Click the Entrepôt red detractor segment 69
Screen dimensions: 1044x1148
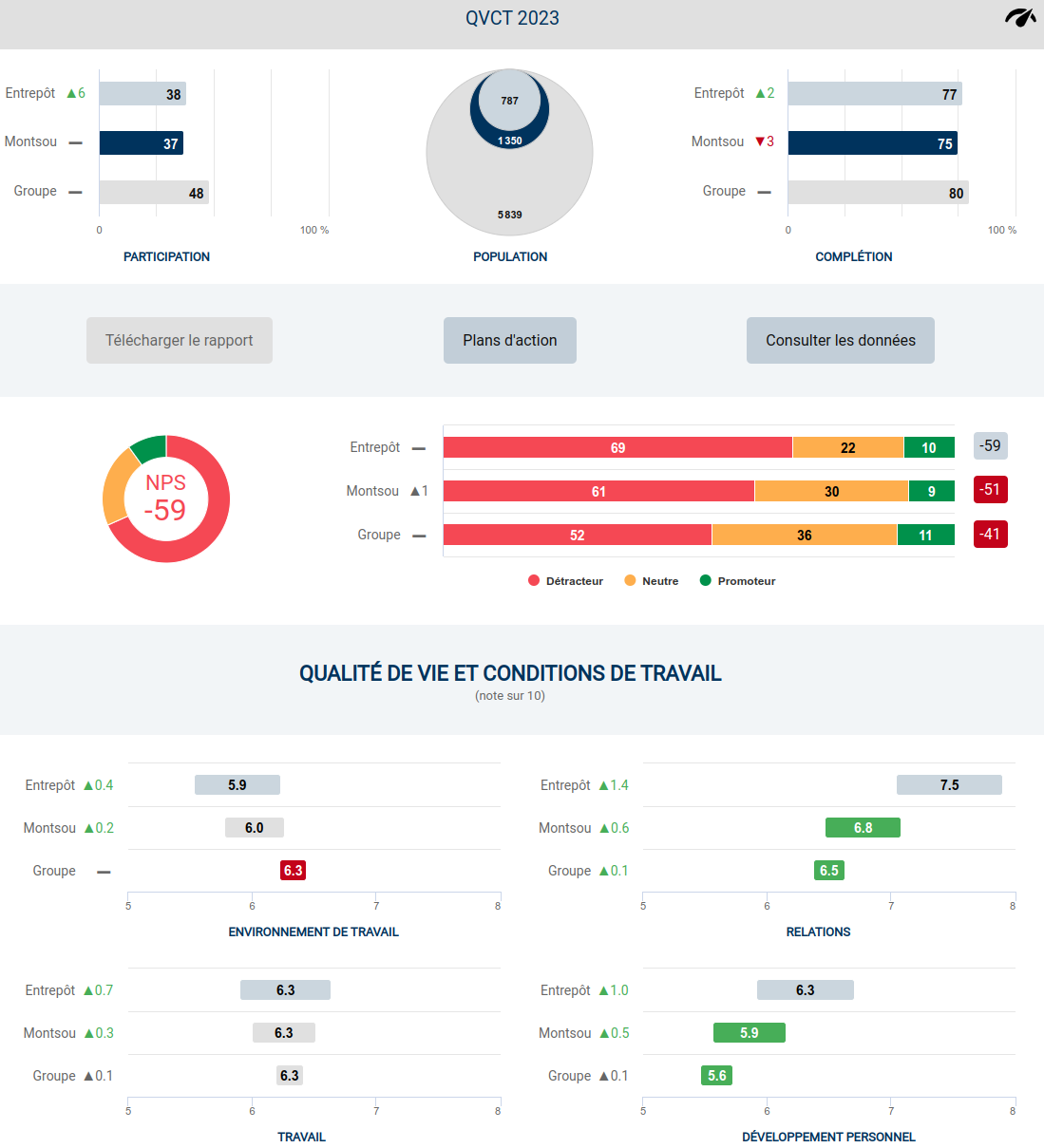(x=617, y=448)
